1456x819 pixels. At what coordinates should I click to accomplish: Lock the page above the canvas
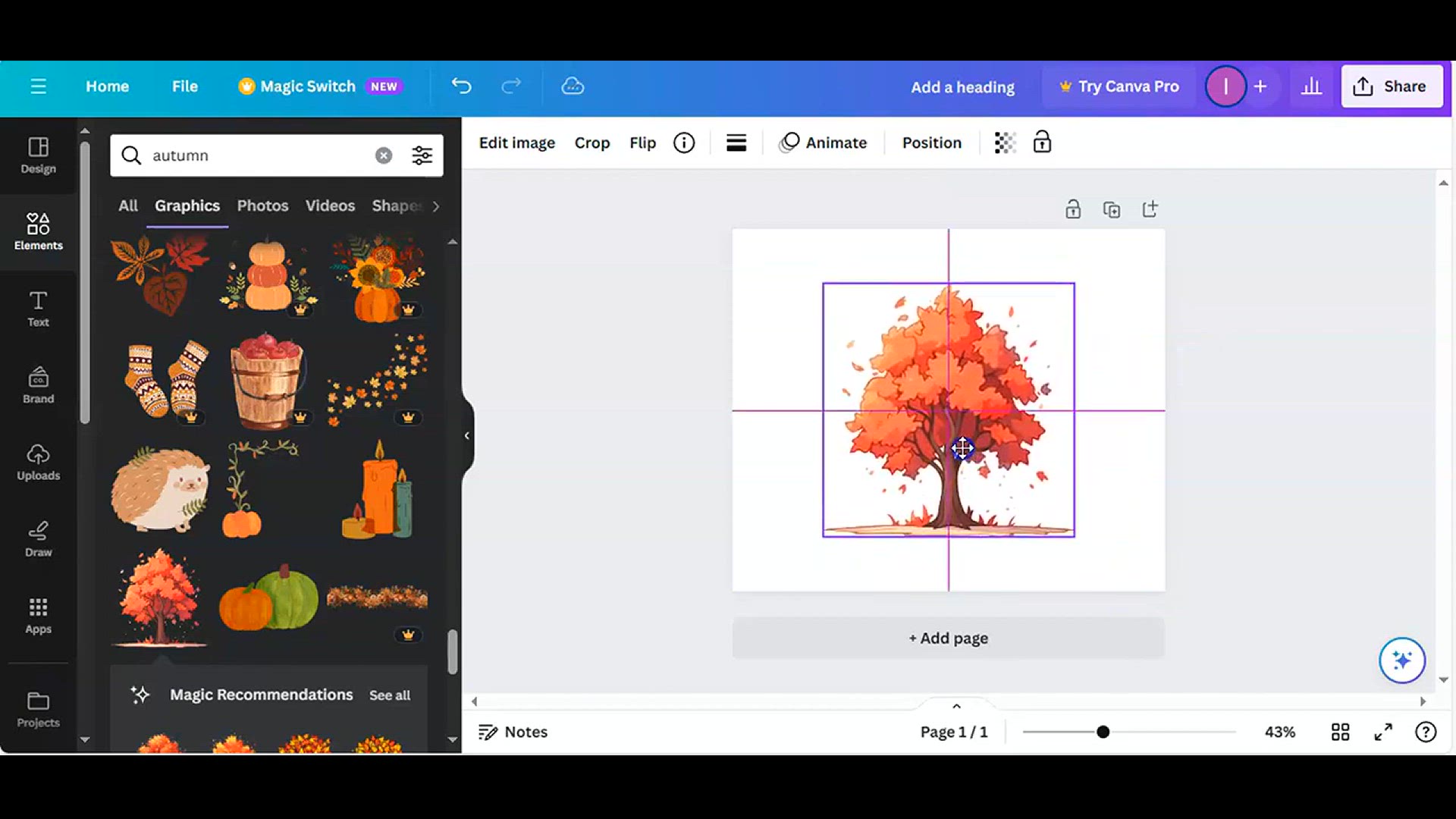point(1072,209)
